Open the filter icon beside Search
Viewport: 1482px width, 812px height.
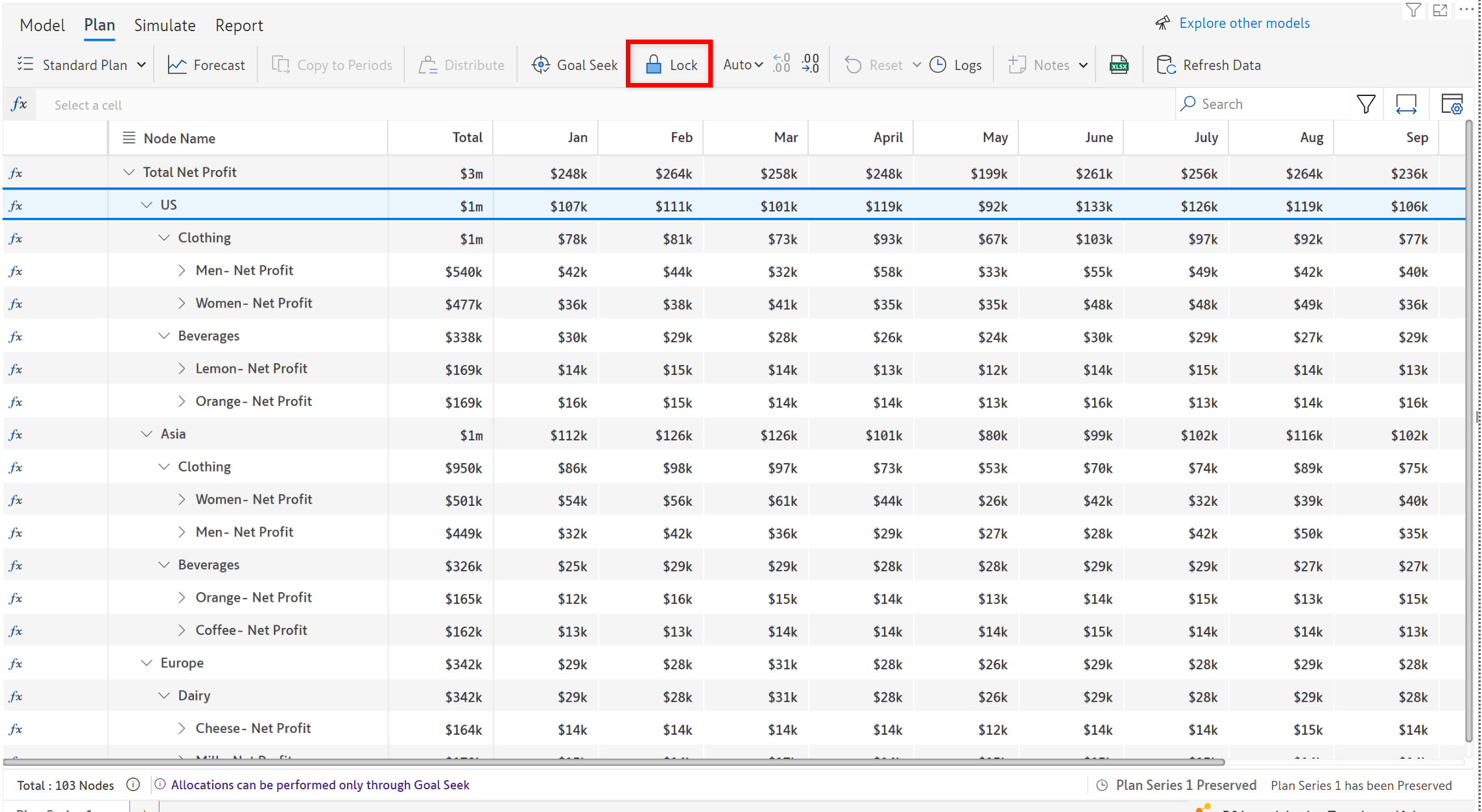(x=1366, y=104)
